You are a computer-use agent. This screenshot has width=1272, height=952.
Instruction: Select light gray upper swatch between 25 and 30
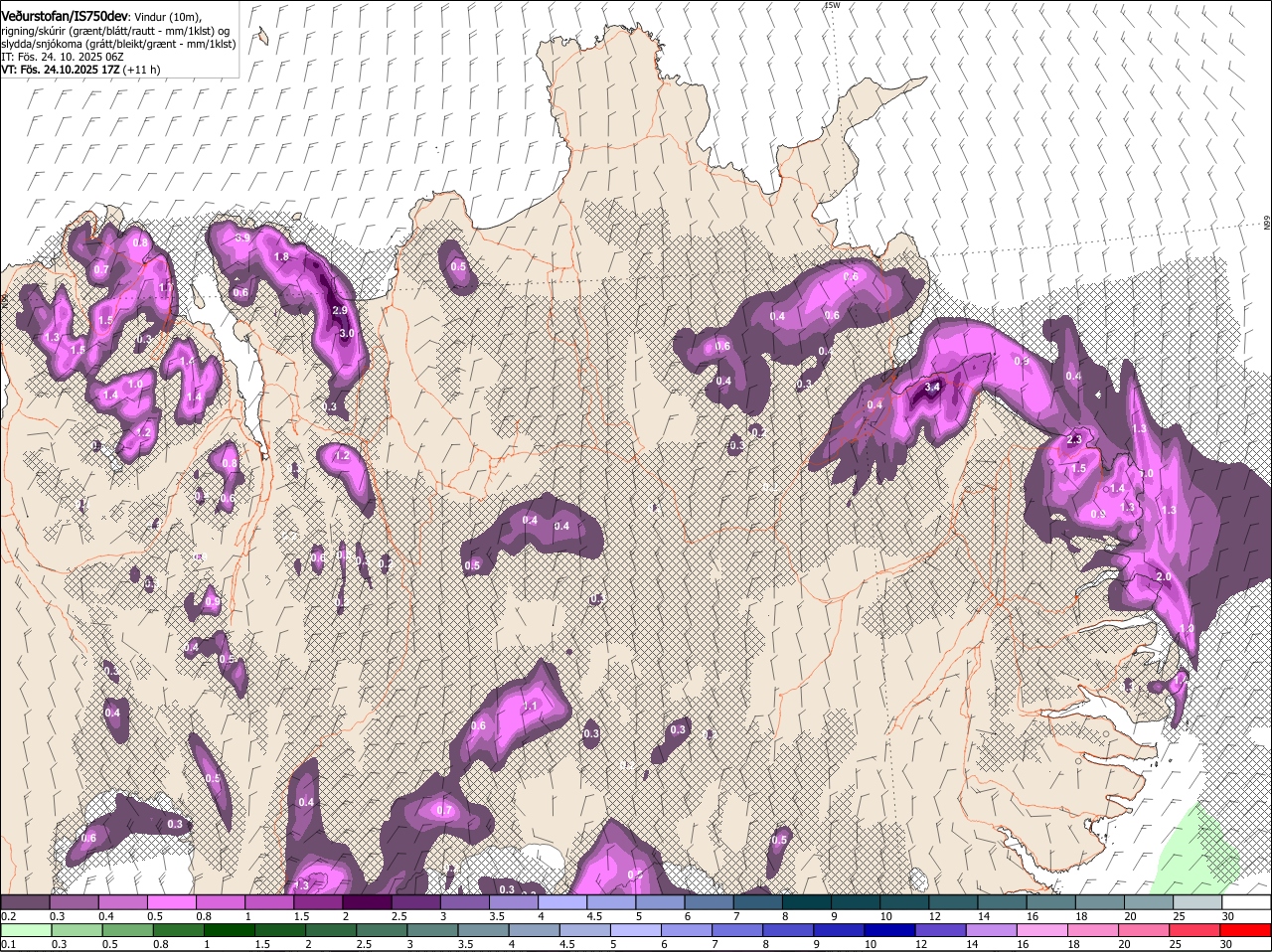[1198, 902]
